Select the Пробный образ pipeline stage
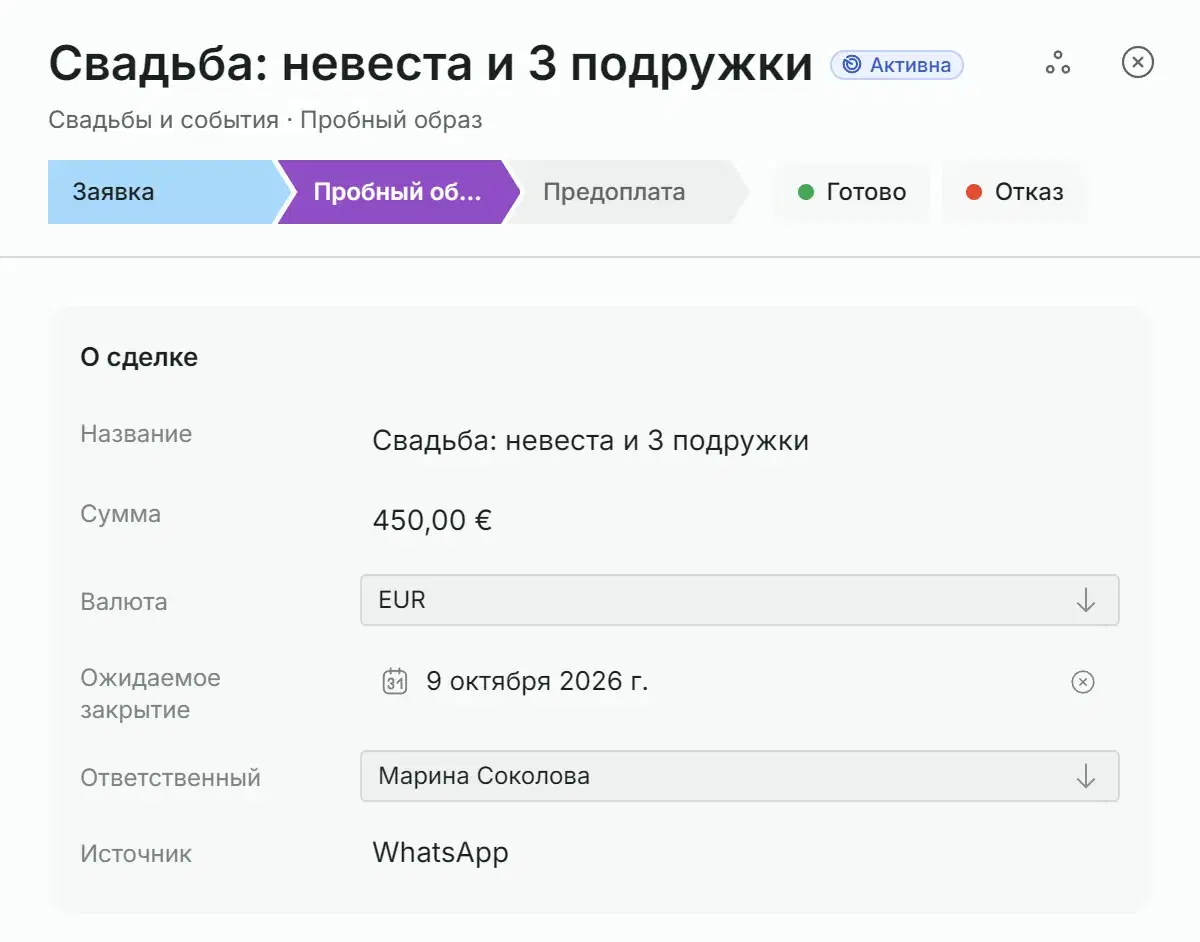 [x=398, y=192]
